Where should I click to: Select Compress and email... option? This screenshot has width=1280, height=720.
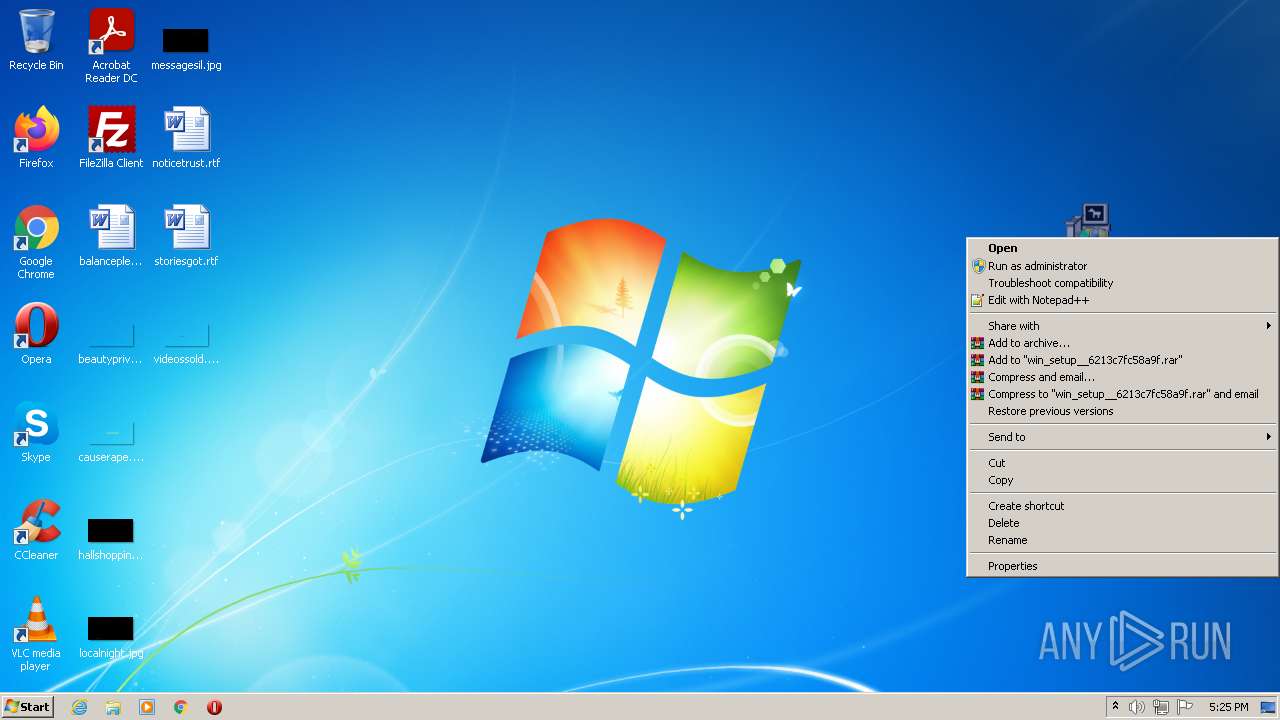click(x=1122, y=377)
